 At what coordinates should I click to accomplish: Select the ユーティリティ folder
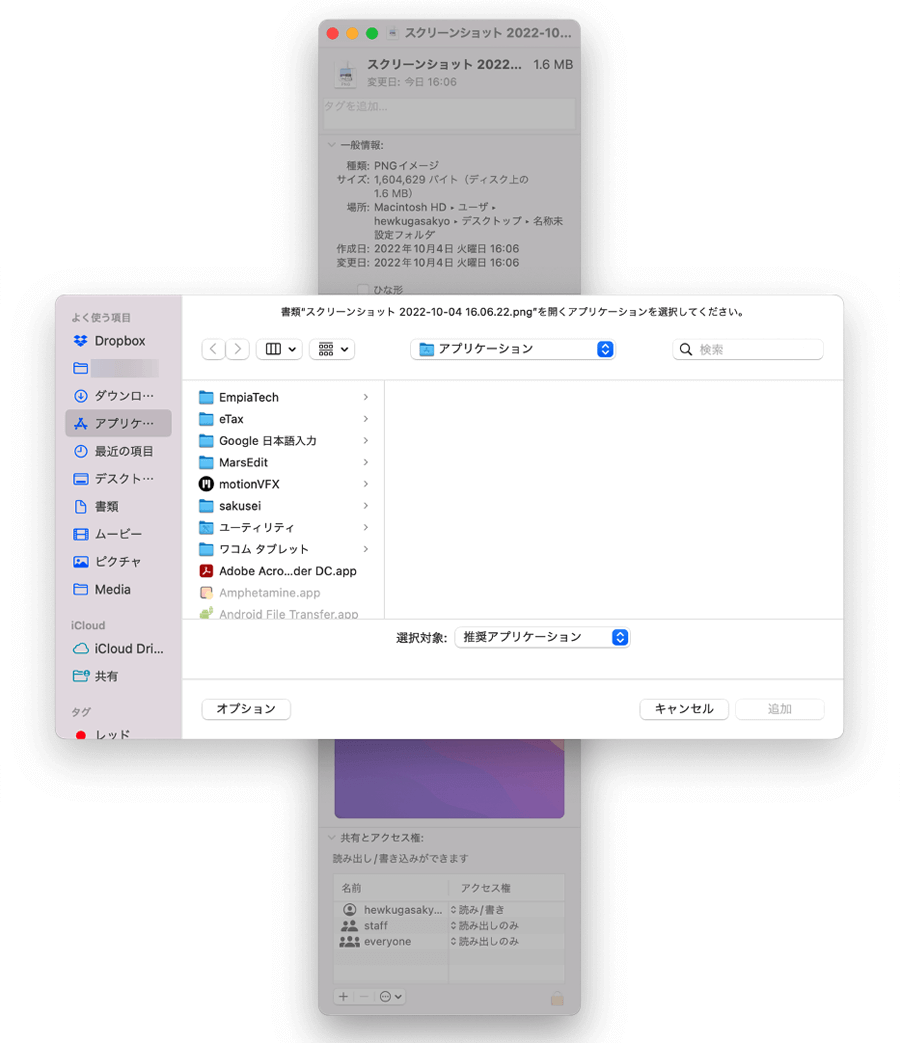coord(285,527)
